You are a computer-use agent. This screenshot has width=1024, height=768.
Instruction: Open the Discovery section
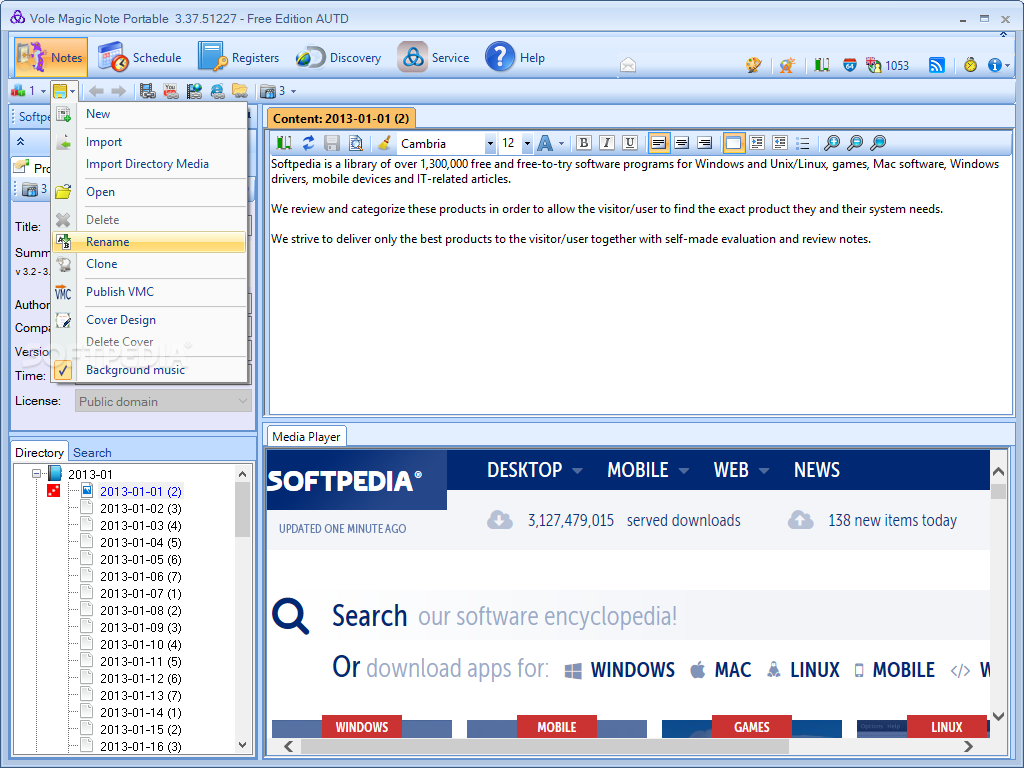(338, 57)
